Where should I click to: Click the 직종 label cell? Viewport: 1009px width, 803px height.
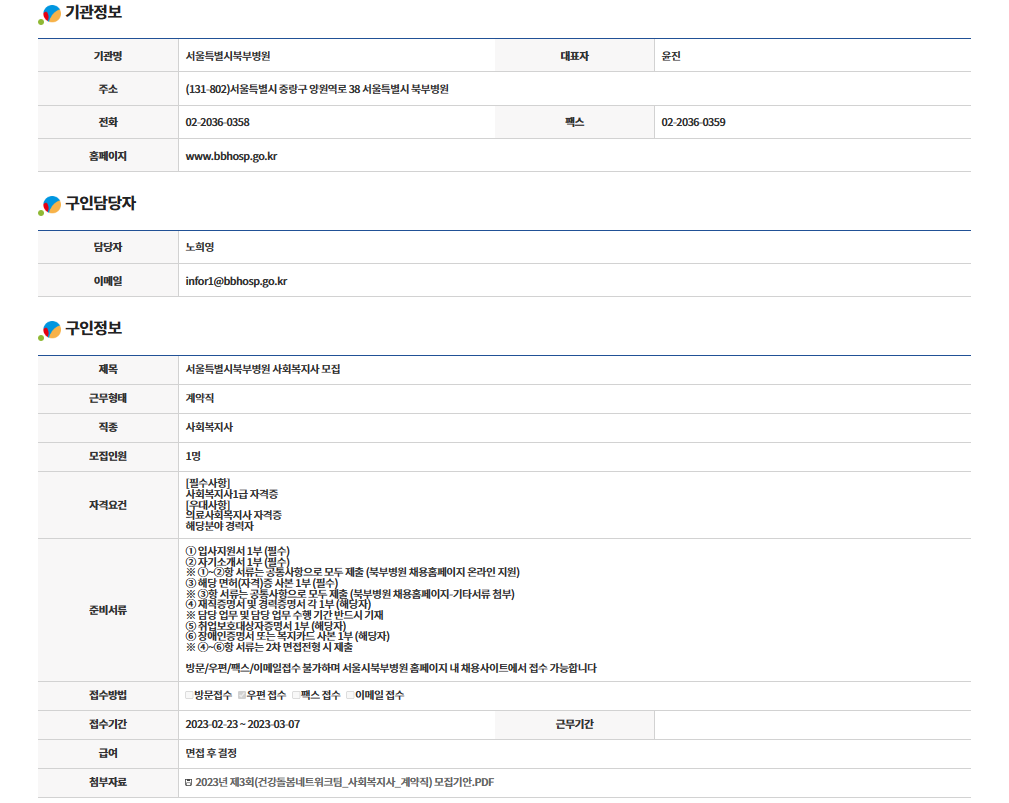coord(108,427)
